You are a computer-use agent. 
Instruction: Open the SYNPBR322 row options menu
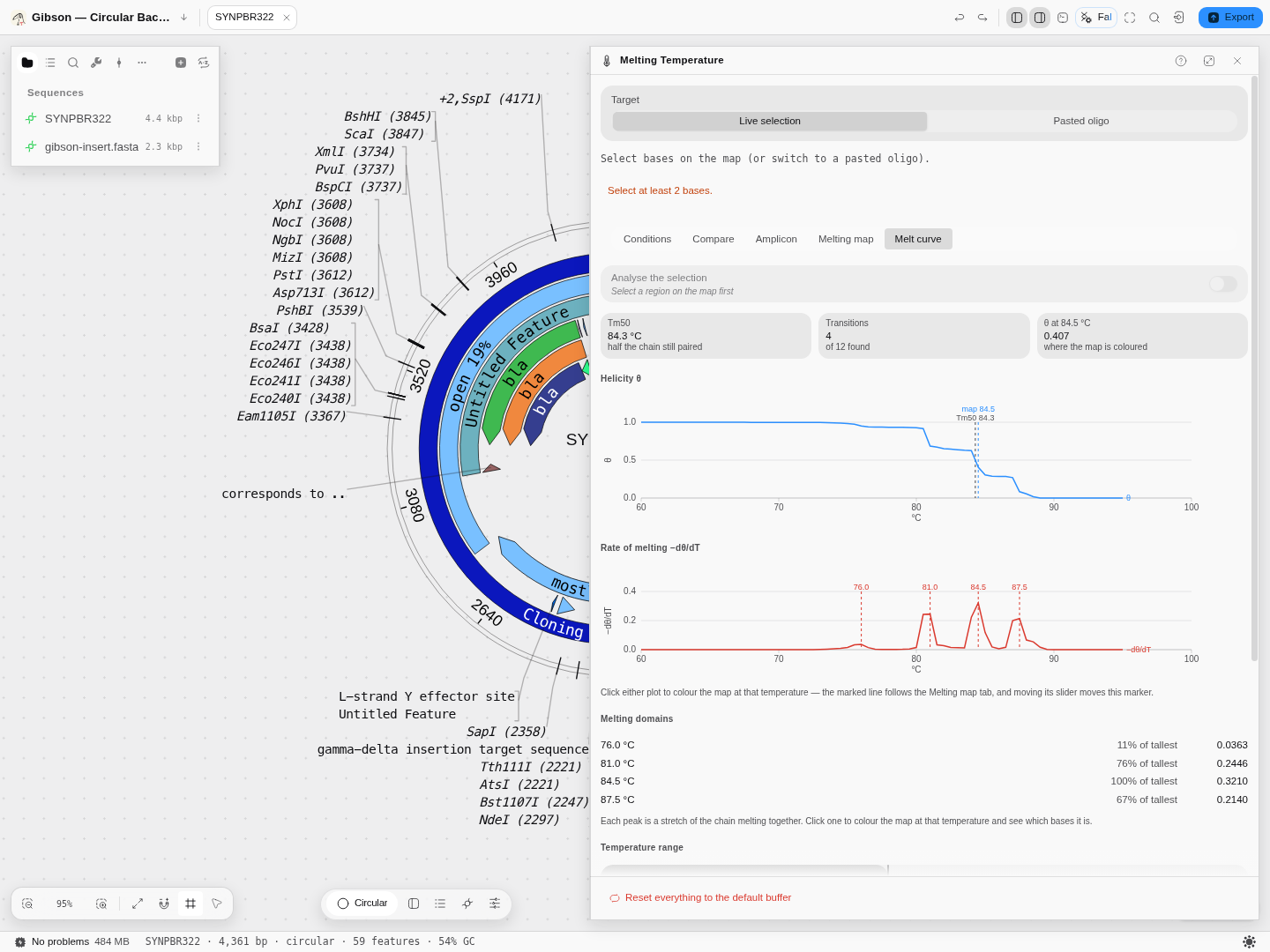[x=198, y=118]
